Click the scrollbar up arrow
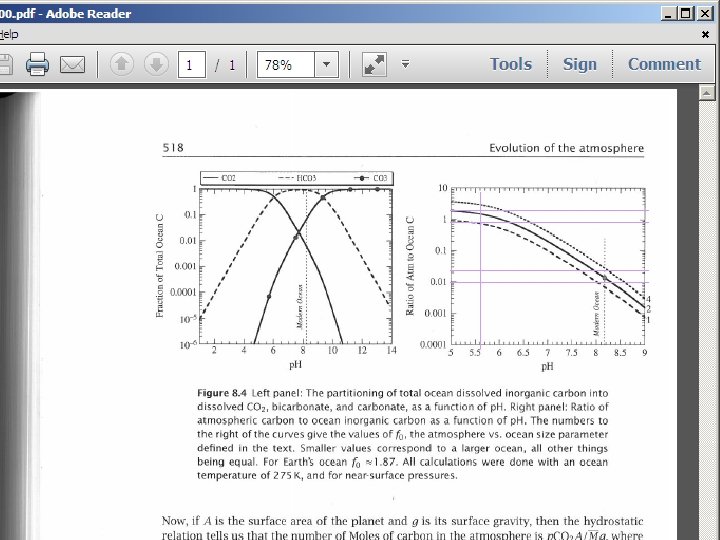The image size is (720, 540). (x=706, y=93)
